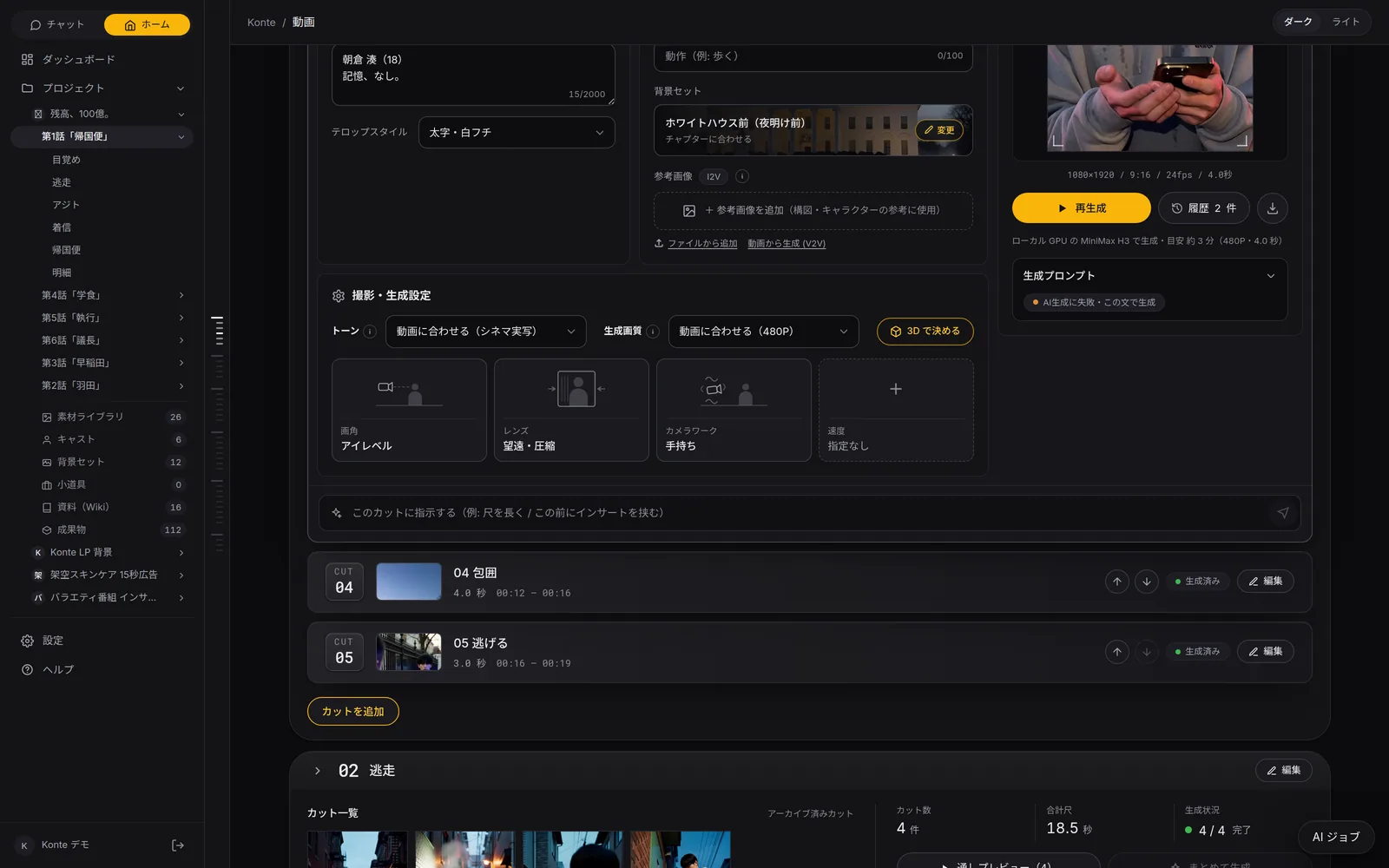
Task: Open 素材ライブラリ in the sidebar
Action: (112, 417)
